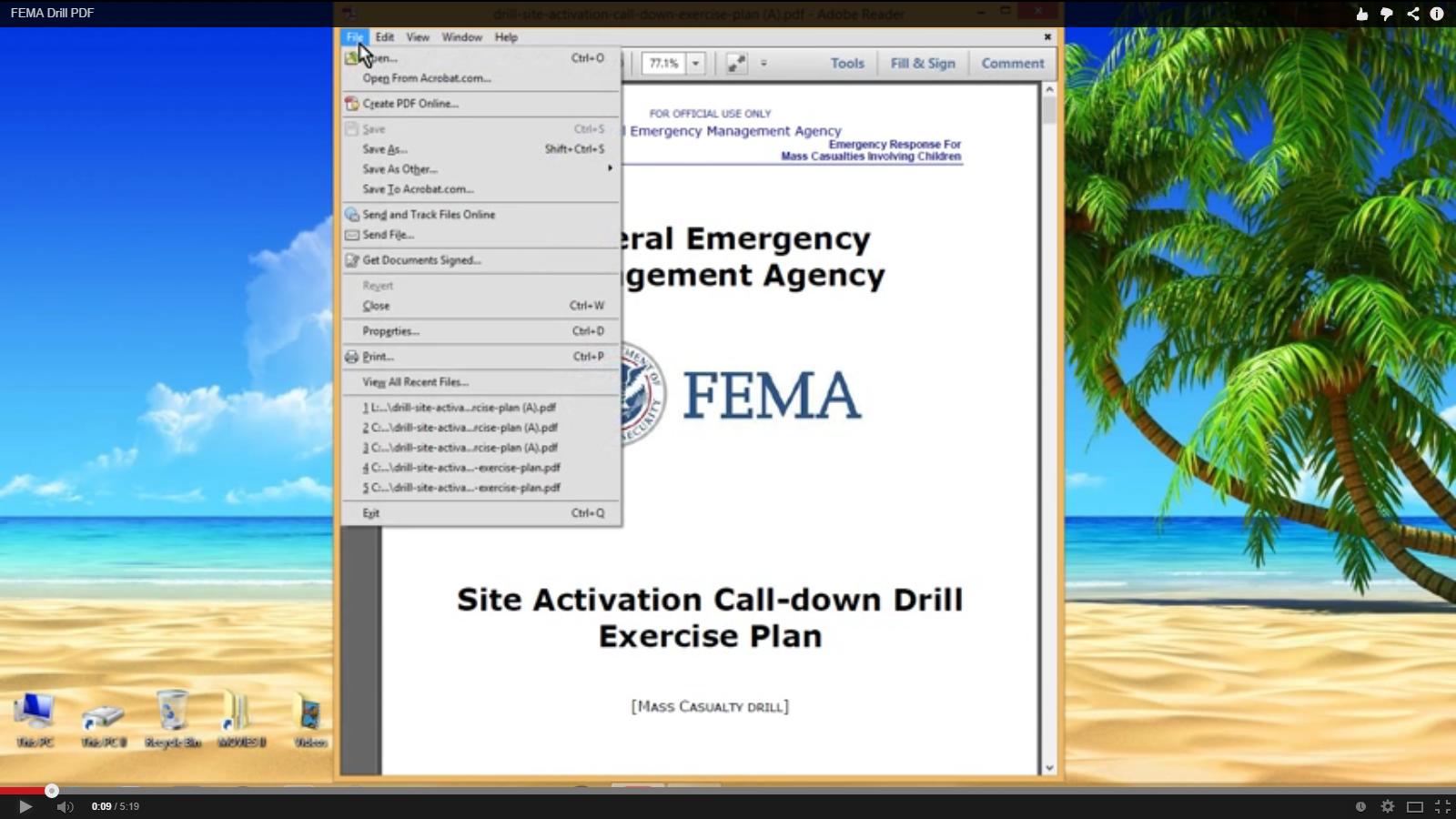Open document Properties...

[x=480, y=331]
